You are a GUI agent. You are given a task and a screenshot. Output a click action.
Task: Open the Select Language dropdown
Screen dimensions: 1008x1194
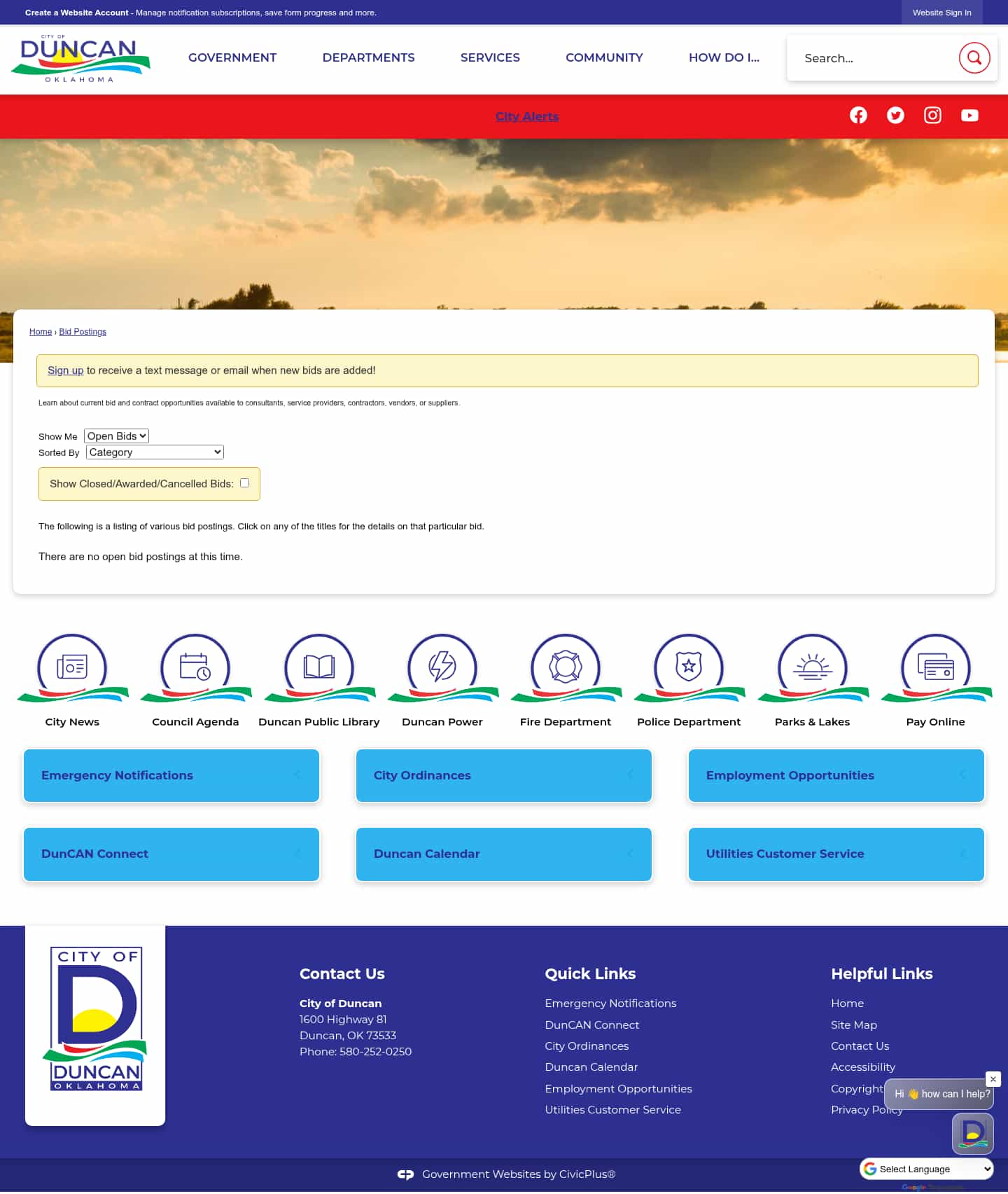pyautogui.click(x=926, y=1169)
